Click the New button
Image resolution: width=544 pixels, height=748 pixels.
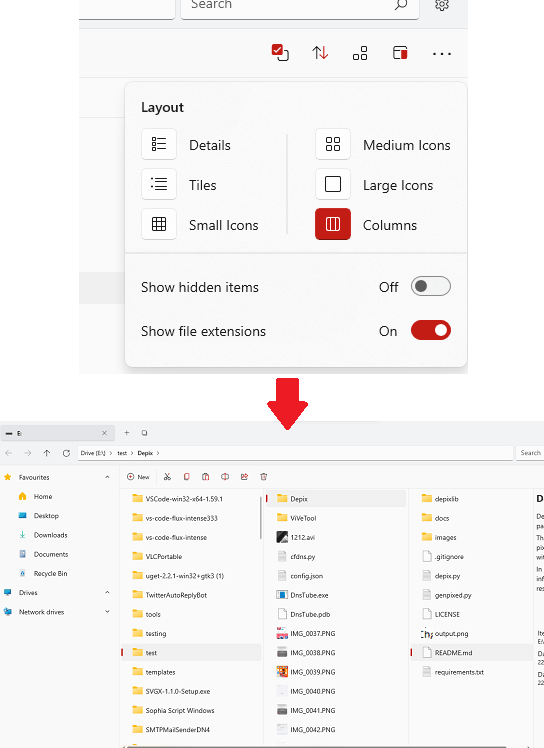138,477
